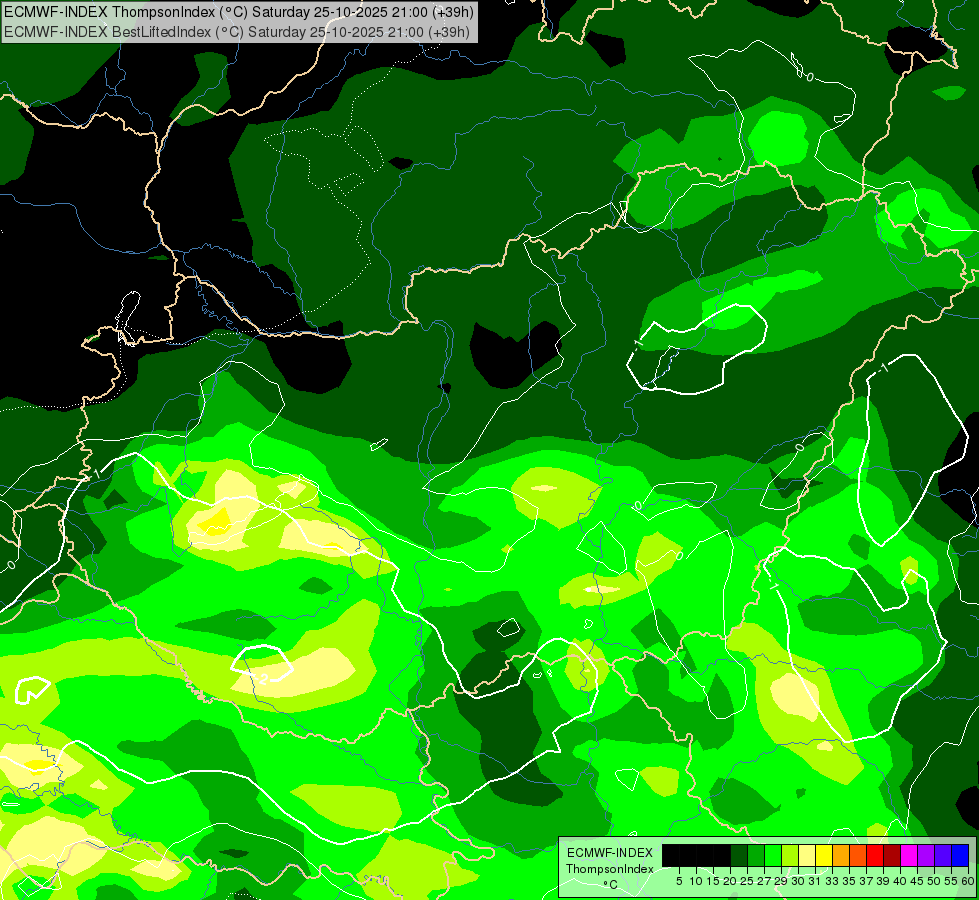Click legend tick label '55'
Viewport: 979px width, 900px height.
point(952,881)
